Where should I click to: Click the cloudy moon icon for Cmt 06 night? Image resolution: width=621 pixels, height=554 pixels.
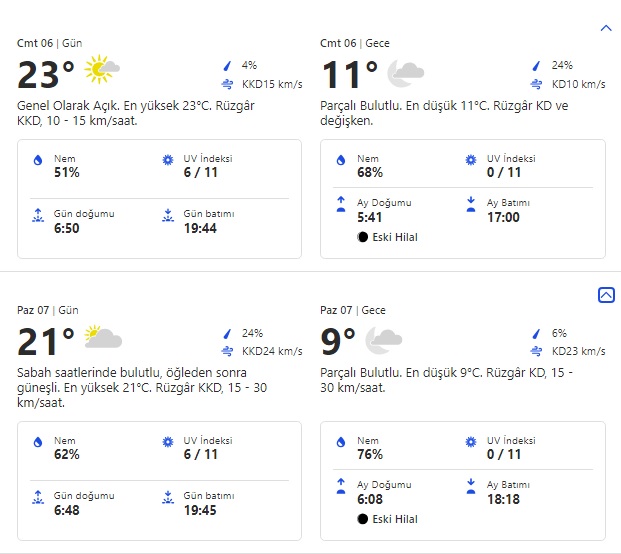[x=405, y=71]
